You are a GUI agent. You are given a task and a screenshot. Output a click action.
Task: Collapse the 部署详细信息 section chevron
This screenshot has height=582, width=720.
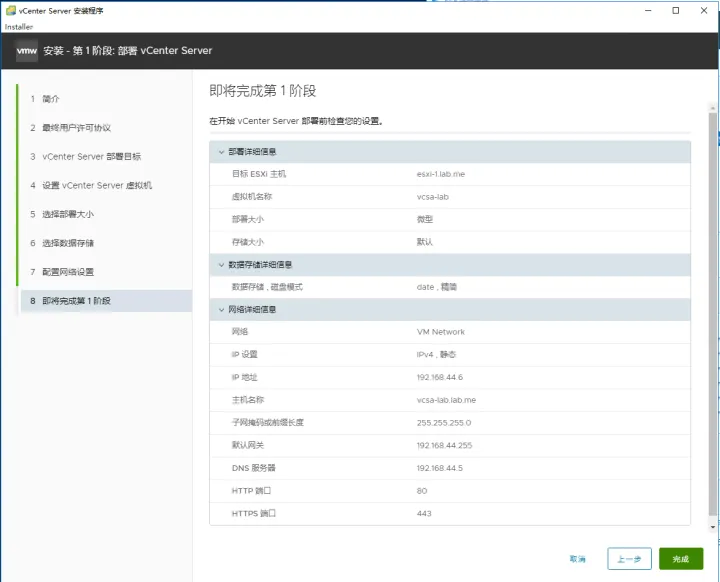click(x=221, y=152)
